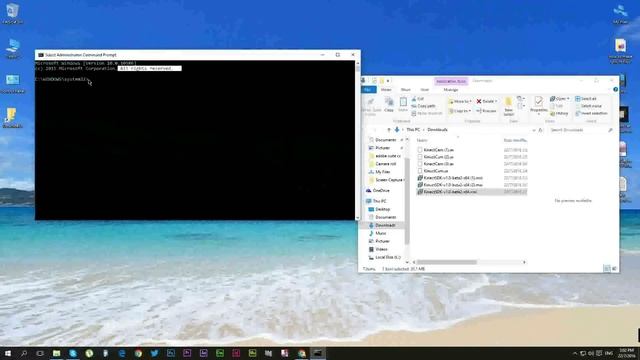Click the Search Downloads field
Image resolution: width=640 pixels, height=360 pixels.
(x=581, y=130)
